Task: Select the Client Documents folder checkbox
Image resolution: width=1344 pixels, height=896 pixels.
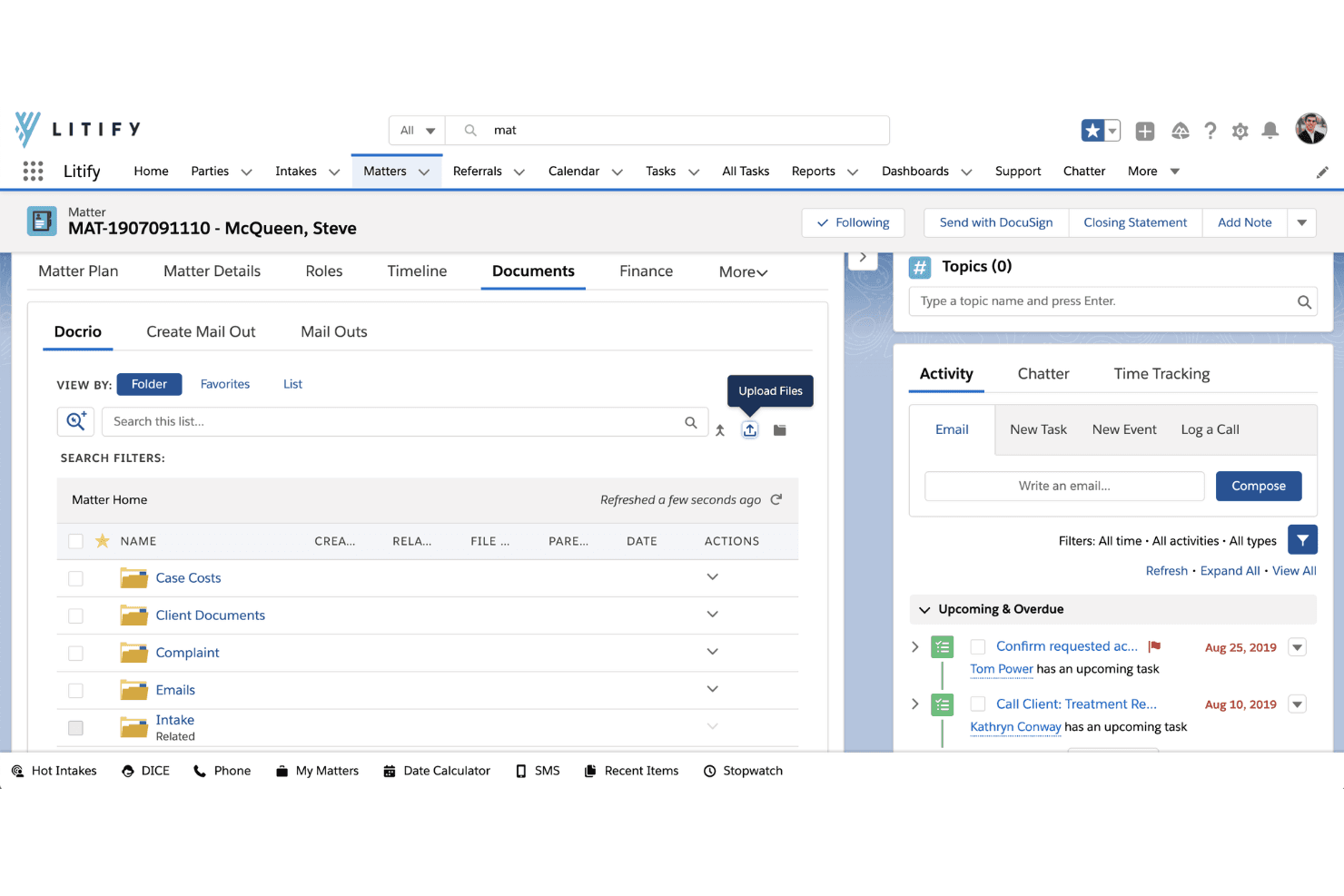Action: [75, 615]
